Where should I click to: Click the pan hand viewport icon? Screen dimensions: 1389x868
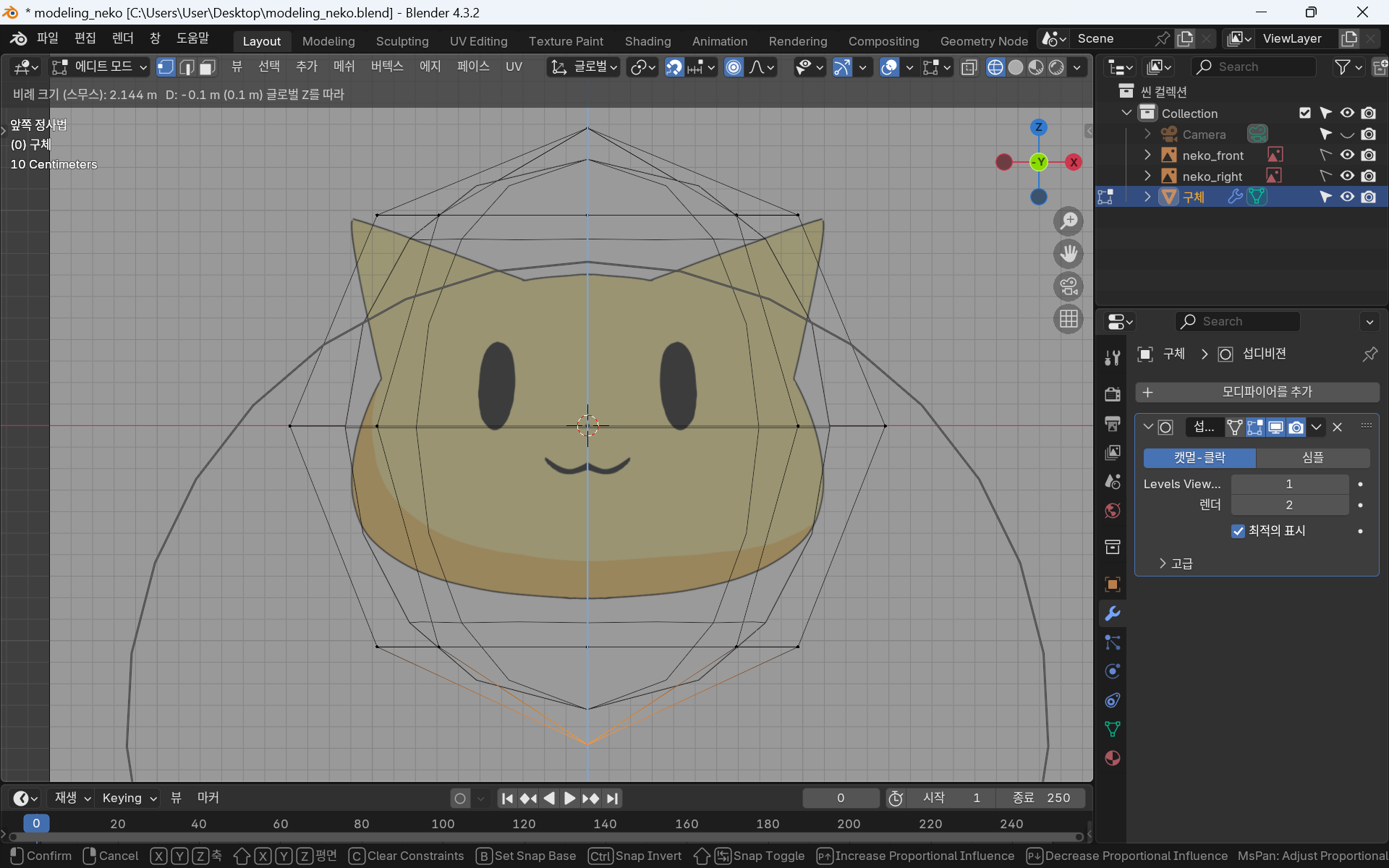1069,254
